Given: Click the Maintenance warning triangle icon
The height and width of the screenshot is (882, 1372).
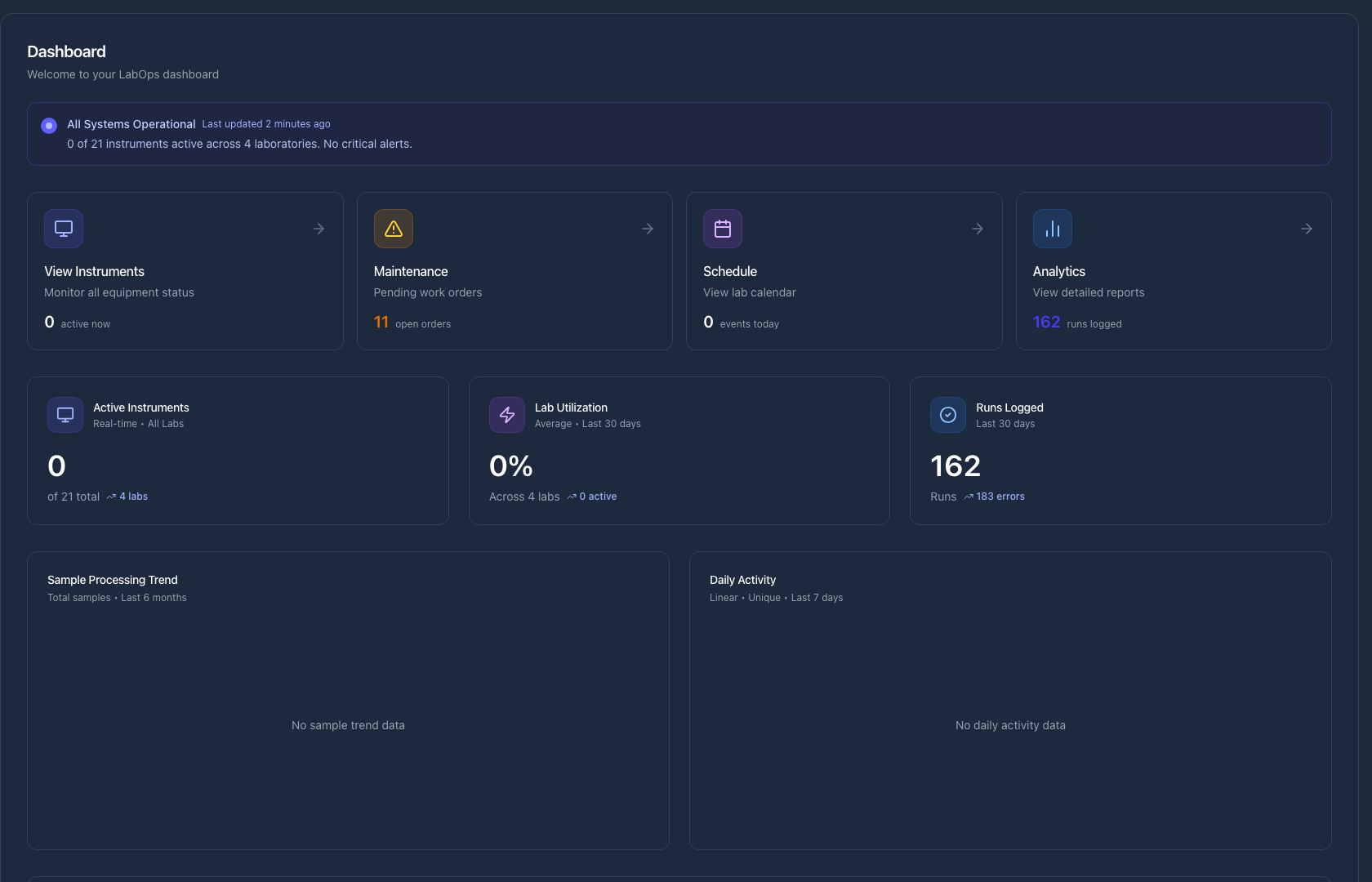Looking at the screenshot, I should coord(394,229).
